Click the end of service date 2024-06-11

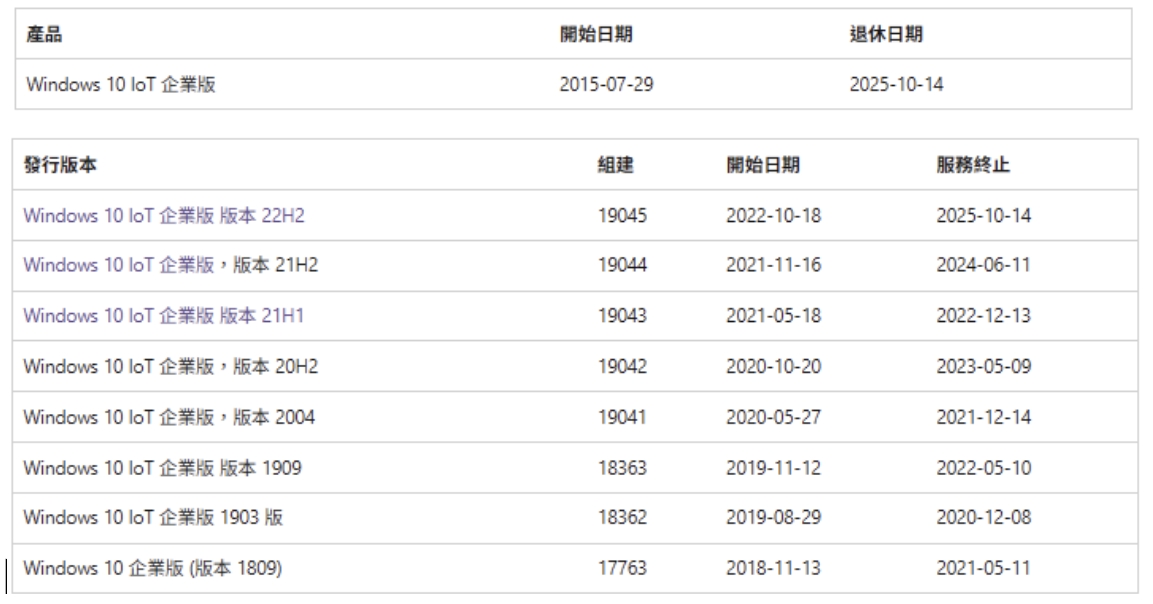pos(983,265)
